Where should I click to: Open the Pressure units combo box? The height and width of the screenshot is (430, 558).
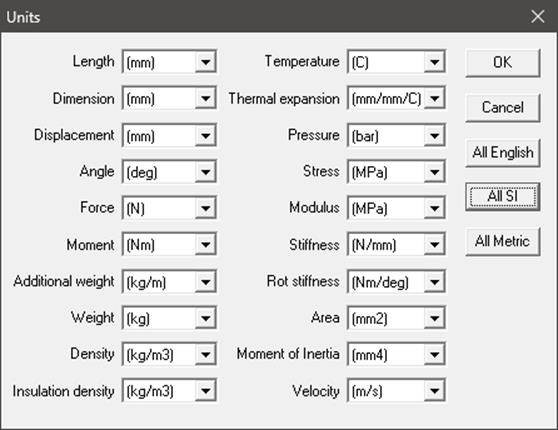pos(396,135)
